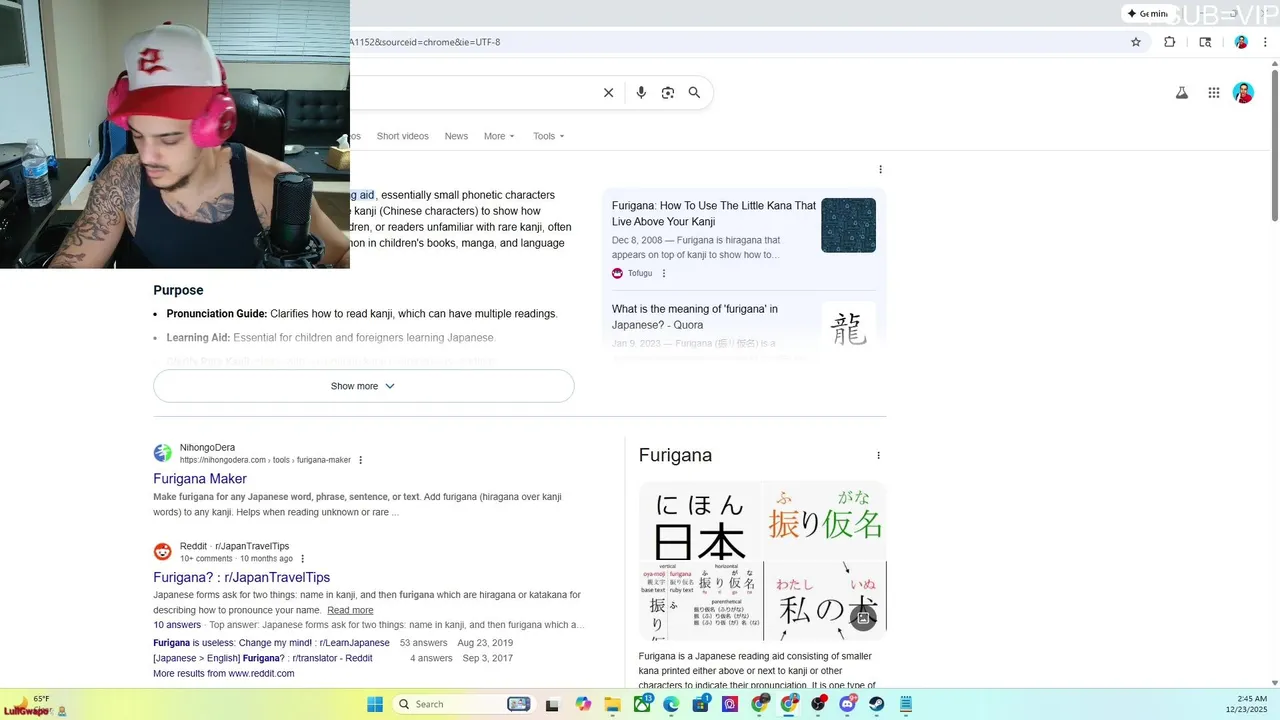Open the 日本 'にほん' furigana image
The image size is (1280, 720).
pyautogui.click(x=700, y=522)
